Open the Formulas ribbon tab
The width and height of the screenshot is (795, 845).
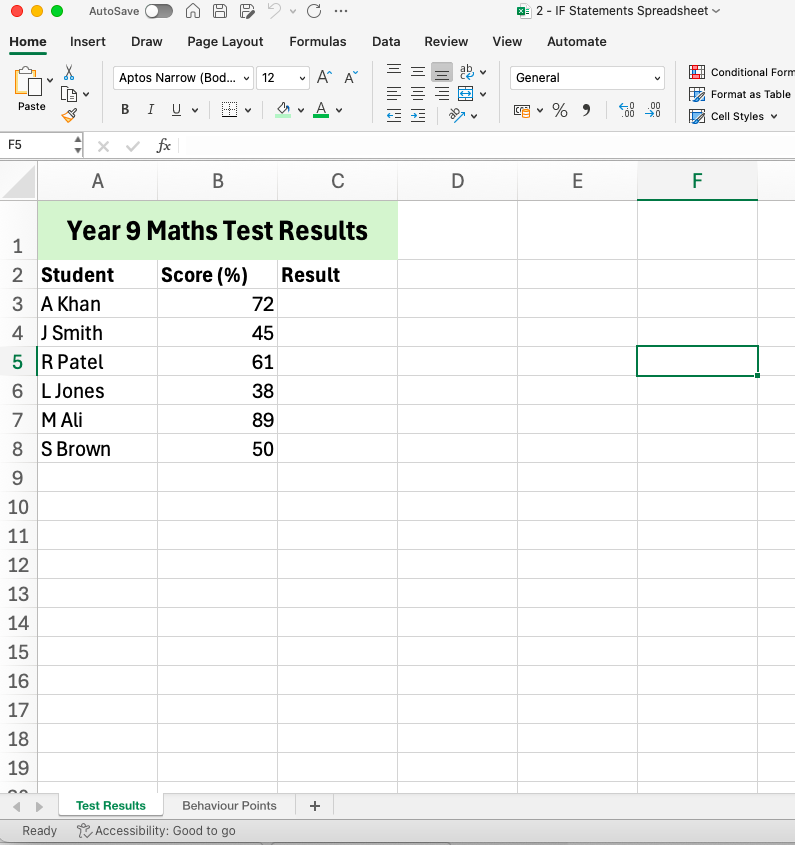pyautogui.click(x=317, y=42)
